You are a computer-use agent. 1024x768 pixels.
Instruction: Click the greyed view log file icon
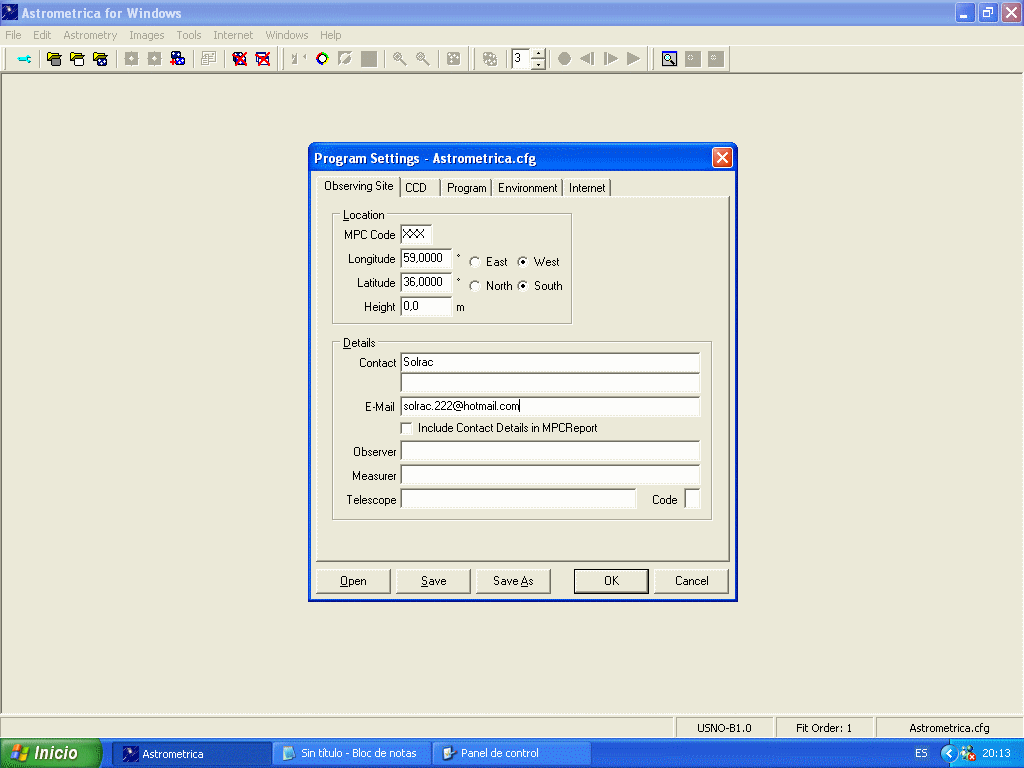[208, 59]
